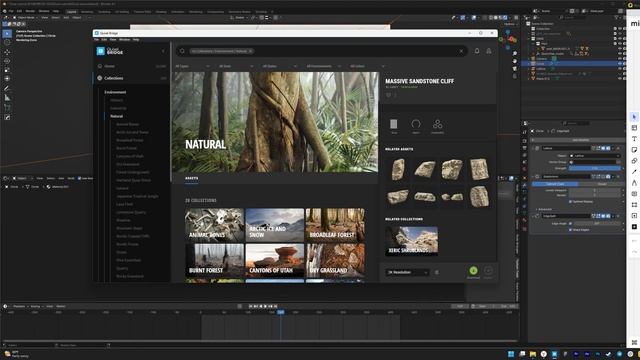Click Add Modifier button in properties
This screenshot has width=640, height=360.
pos(580,140)
